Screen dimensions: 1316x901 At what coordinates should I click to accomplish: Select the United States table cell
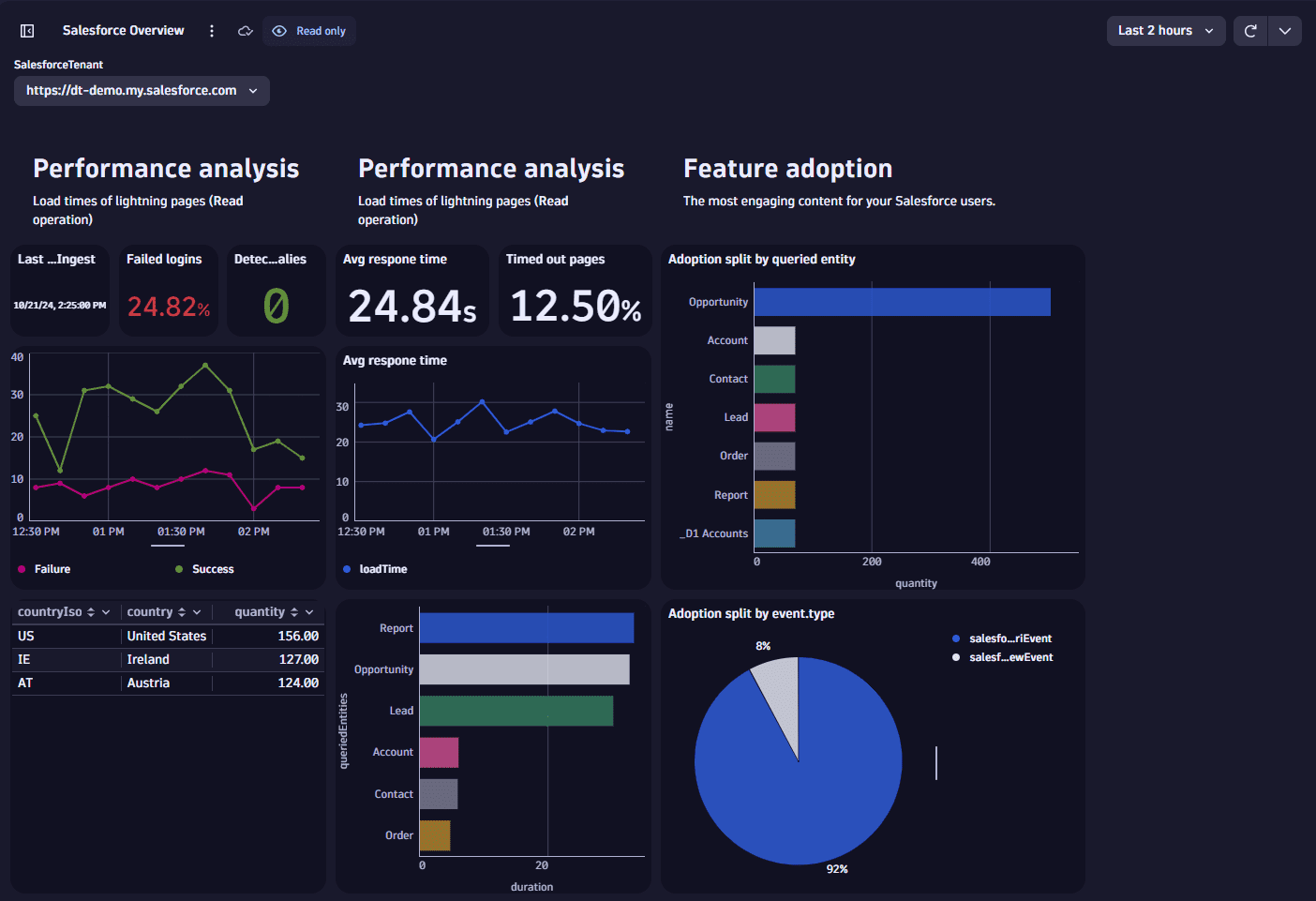point(167,636)
